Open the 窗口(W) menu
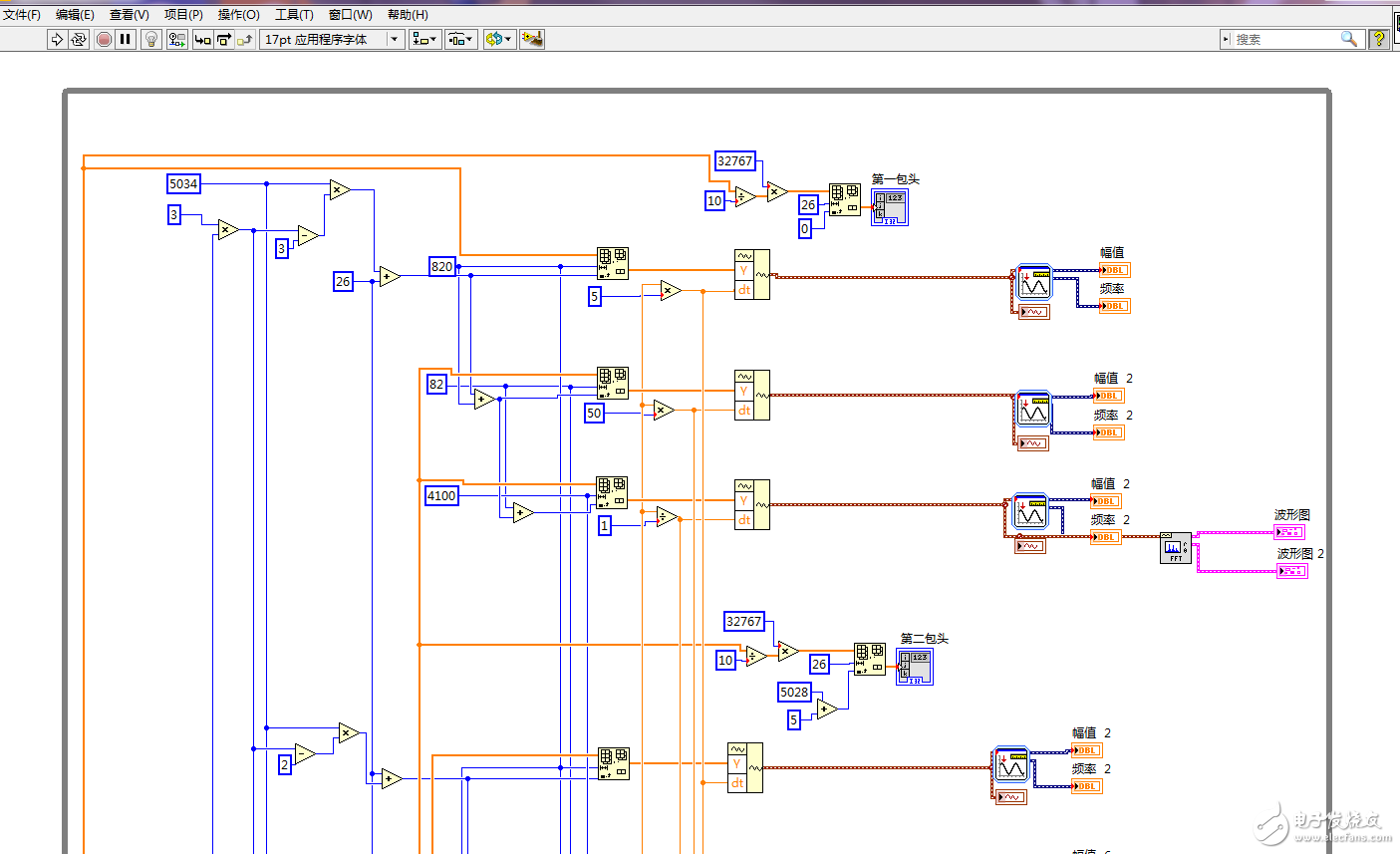This screenshot has height=854, width=1400. (351, 14)
